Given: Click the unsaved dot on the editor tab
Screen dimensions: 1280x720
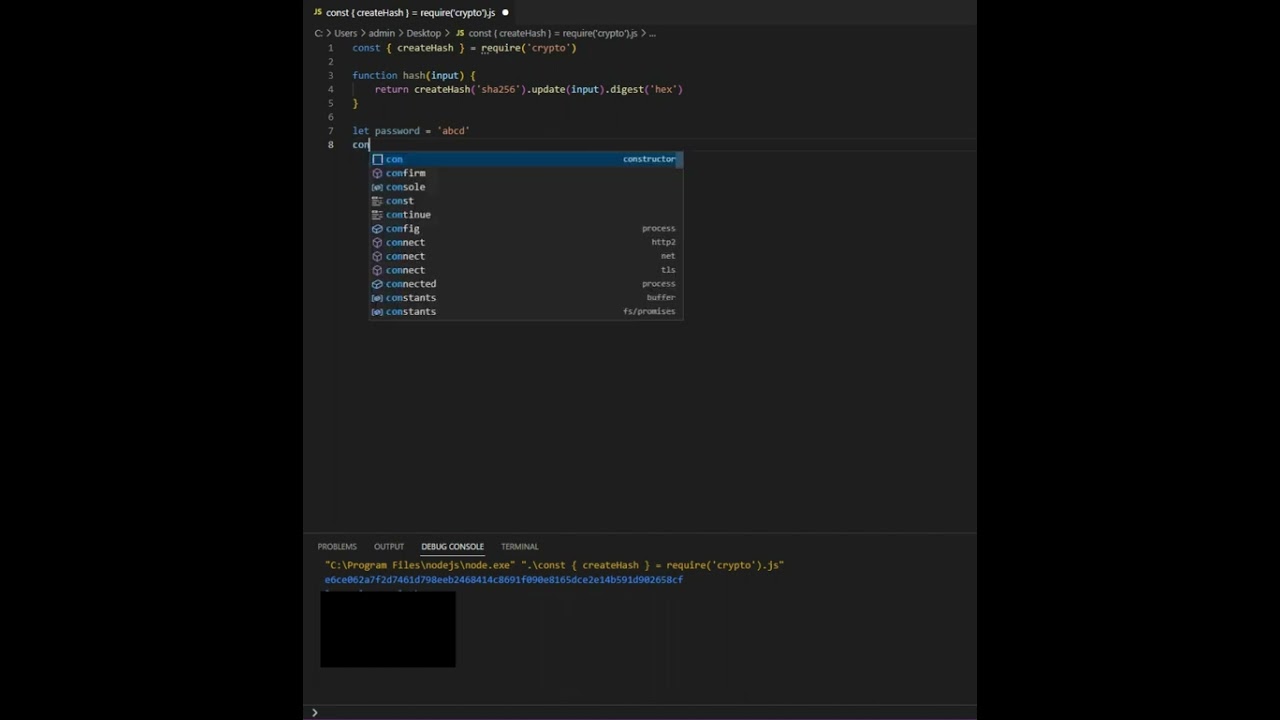Looking at the screenshot, I should click(x=505, y=13).
